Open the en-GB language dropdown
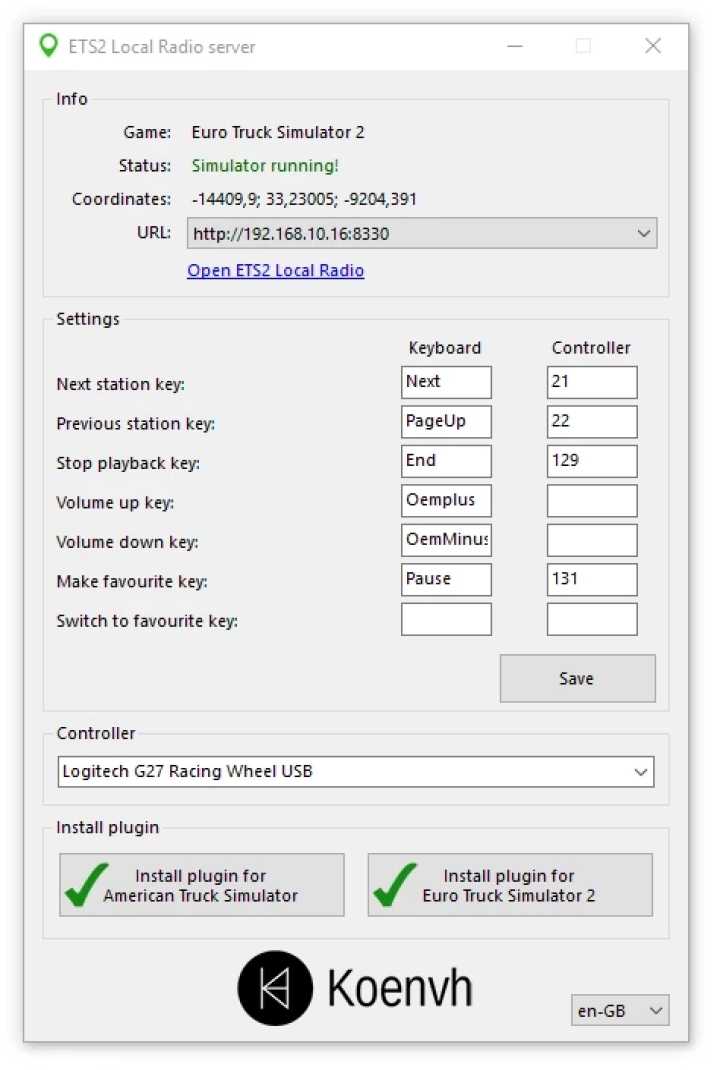 [651, 1010]
